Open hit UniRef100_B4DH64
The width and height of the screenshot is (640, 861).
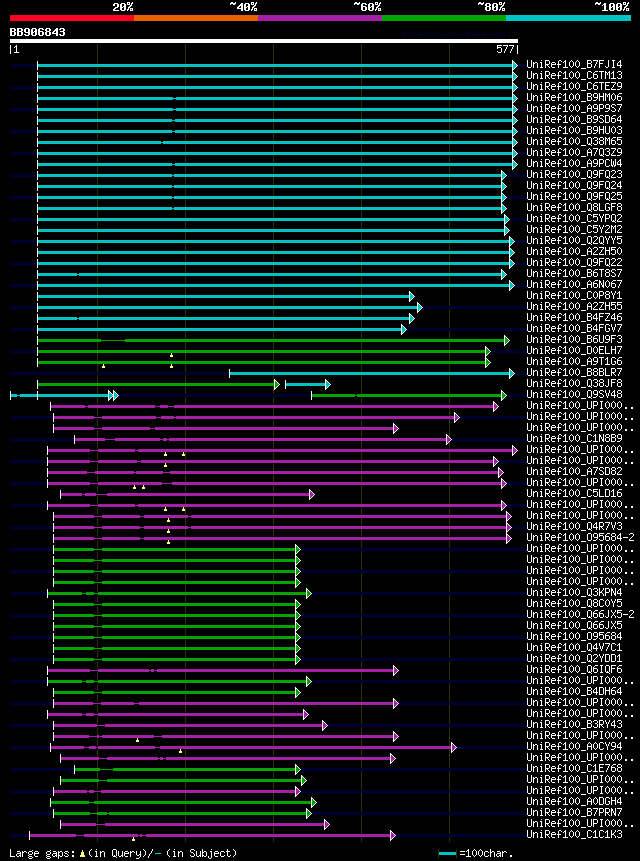coord(574,691)
